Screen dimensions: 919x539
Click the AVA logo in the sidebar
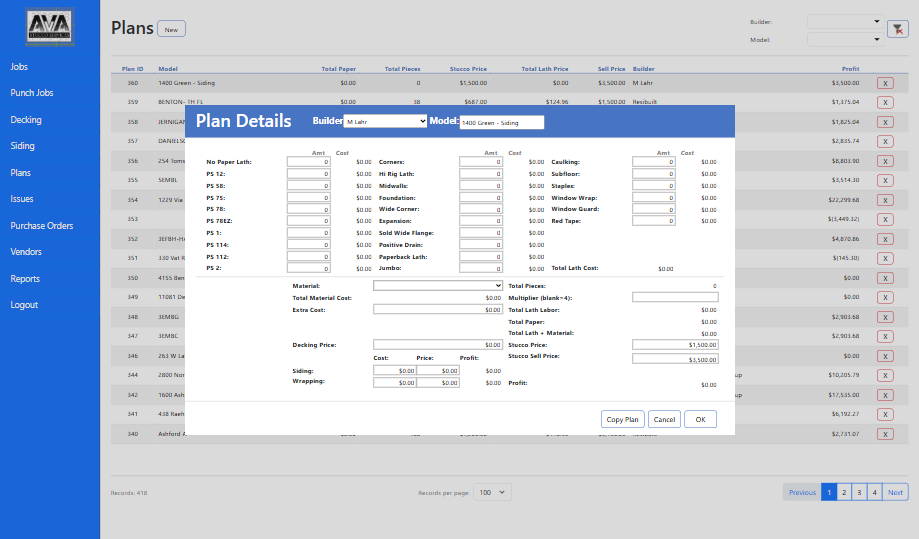pos(50,27)
